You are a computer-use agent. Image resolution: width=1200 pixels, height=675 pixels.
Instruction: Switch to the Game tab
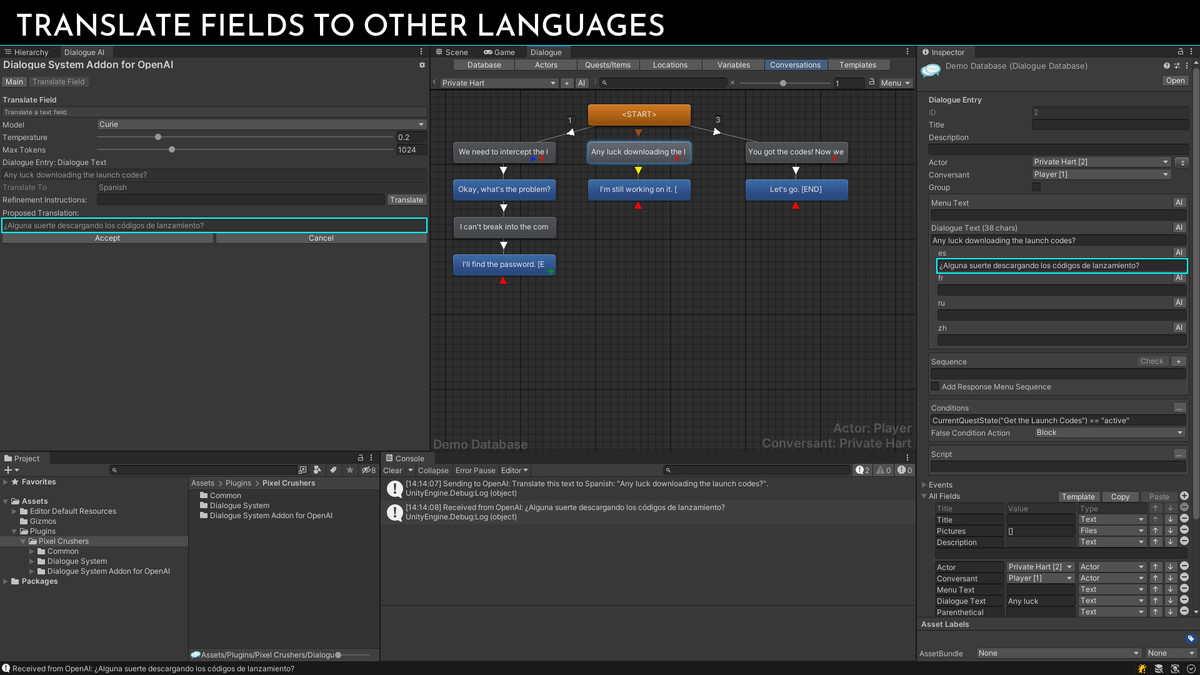[499, 52]
